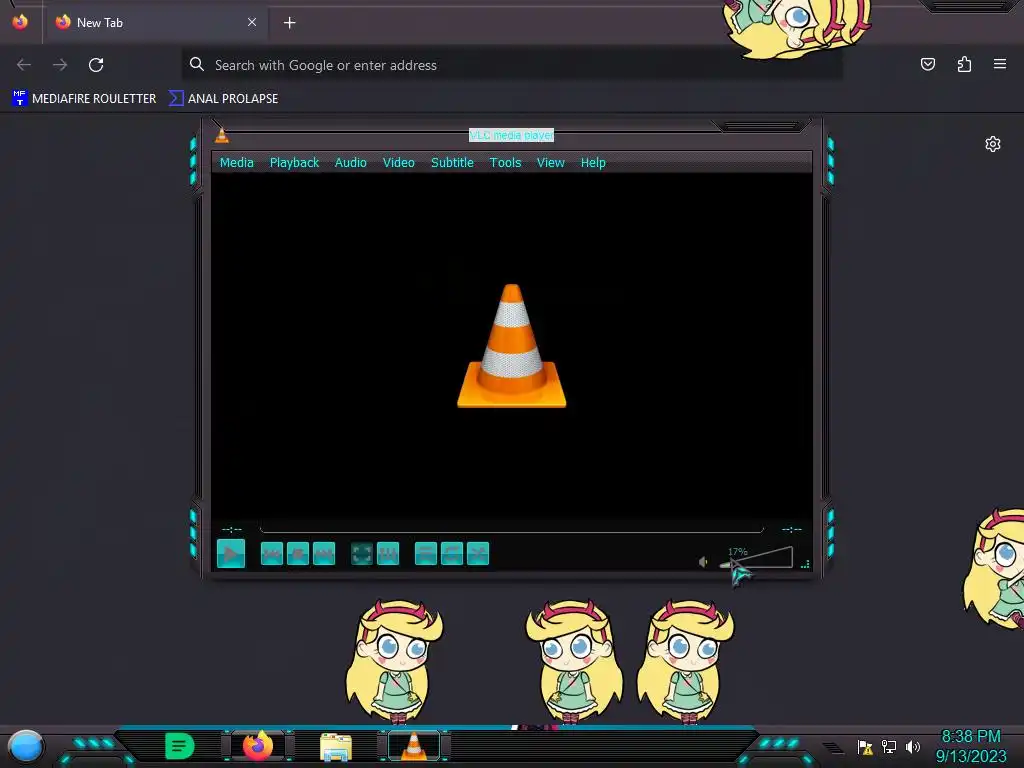Viewport: 1024px width, 768px height.
Task: Click the VLC seek progress bar
Action: tap(511, 529)
